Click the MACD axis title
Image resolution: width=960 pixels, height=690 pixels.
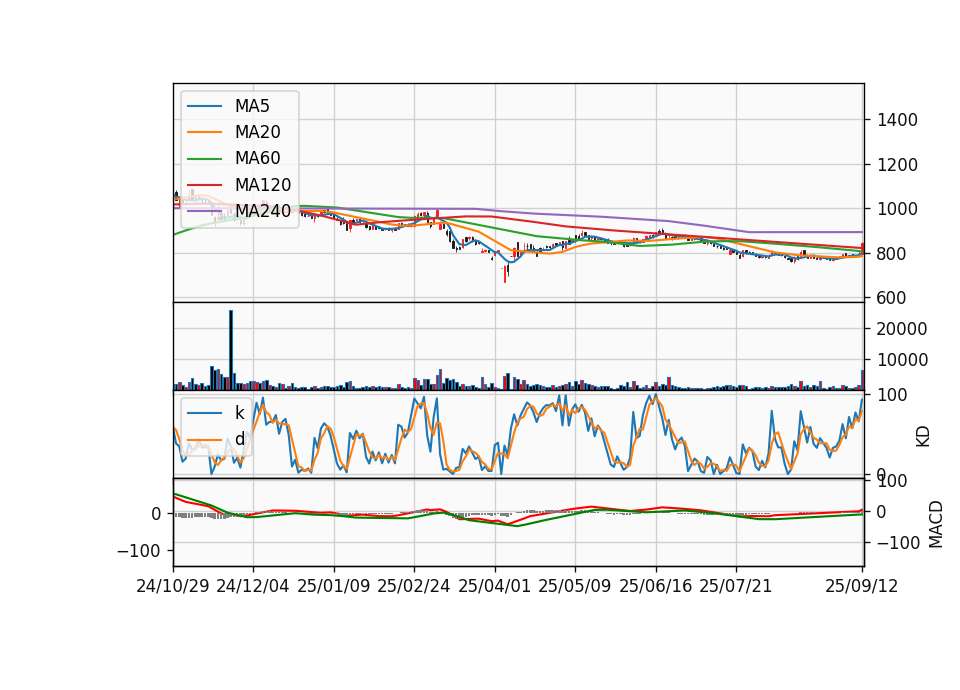coord(936,524)
